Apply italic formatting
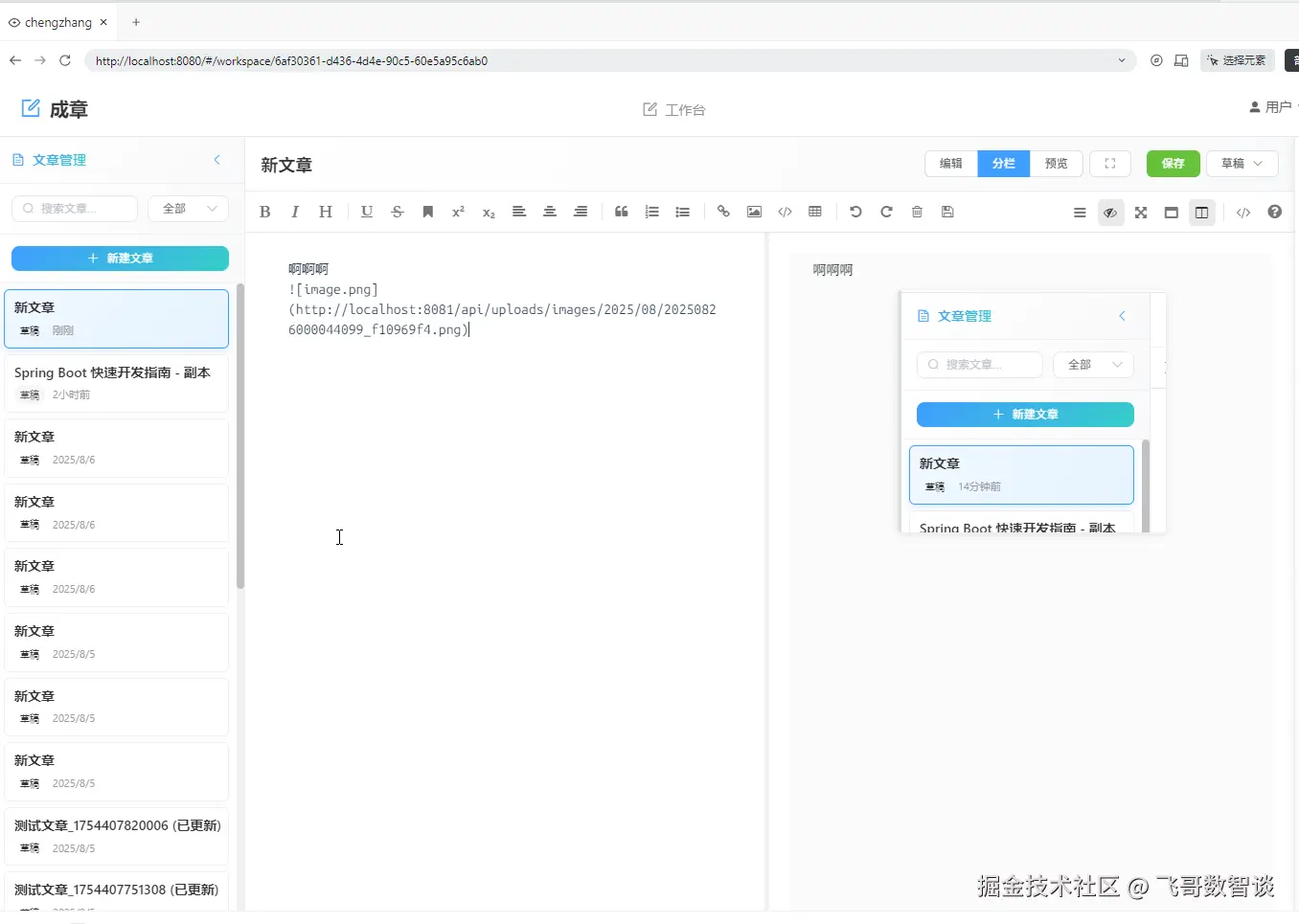 tap(295, 212)
